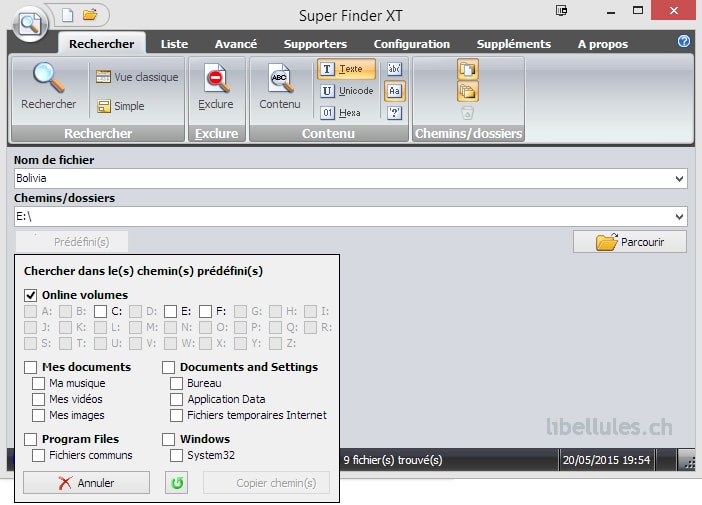
Task: Click the top Chemins/dossiers copy icon
Action: click(x=467, y=69)
